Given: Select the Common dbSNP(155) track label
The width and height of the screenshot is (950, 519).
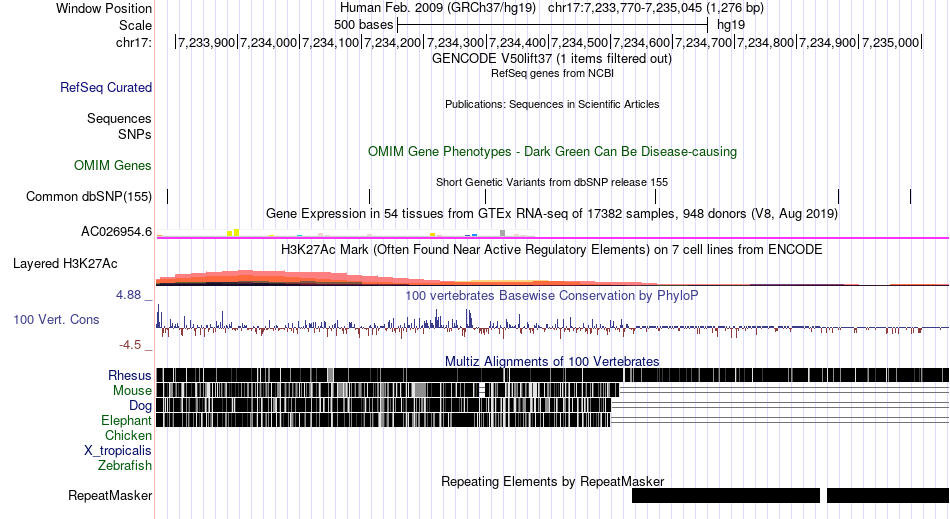Looking at the screenshot, I should [89, 196].
